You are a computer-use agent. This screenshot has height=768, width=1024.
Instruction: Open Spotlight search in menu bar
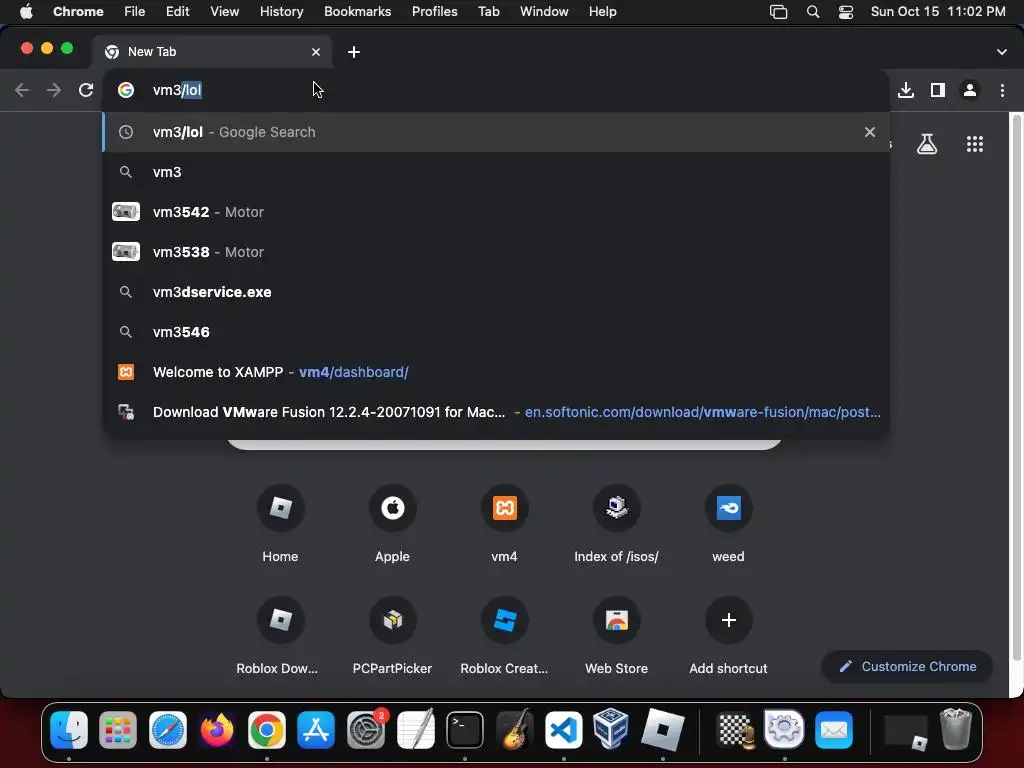pyautogui.click(x=813, y=12)
